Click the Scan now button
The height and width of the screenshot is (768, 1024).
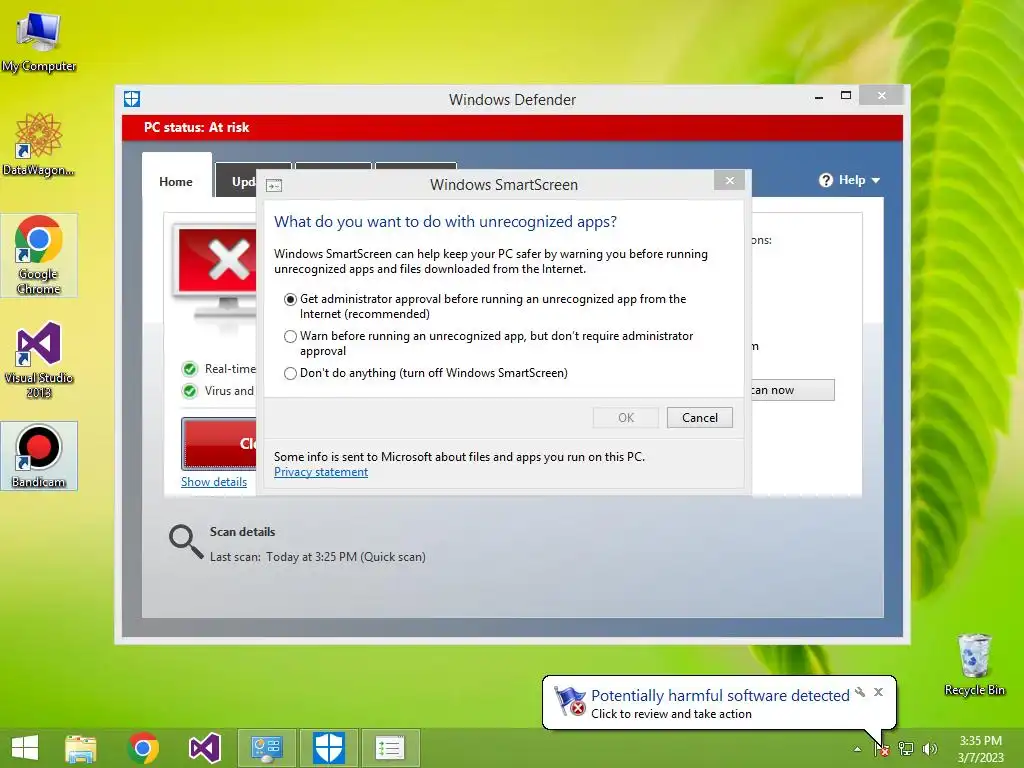[792, 390]
